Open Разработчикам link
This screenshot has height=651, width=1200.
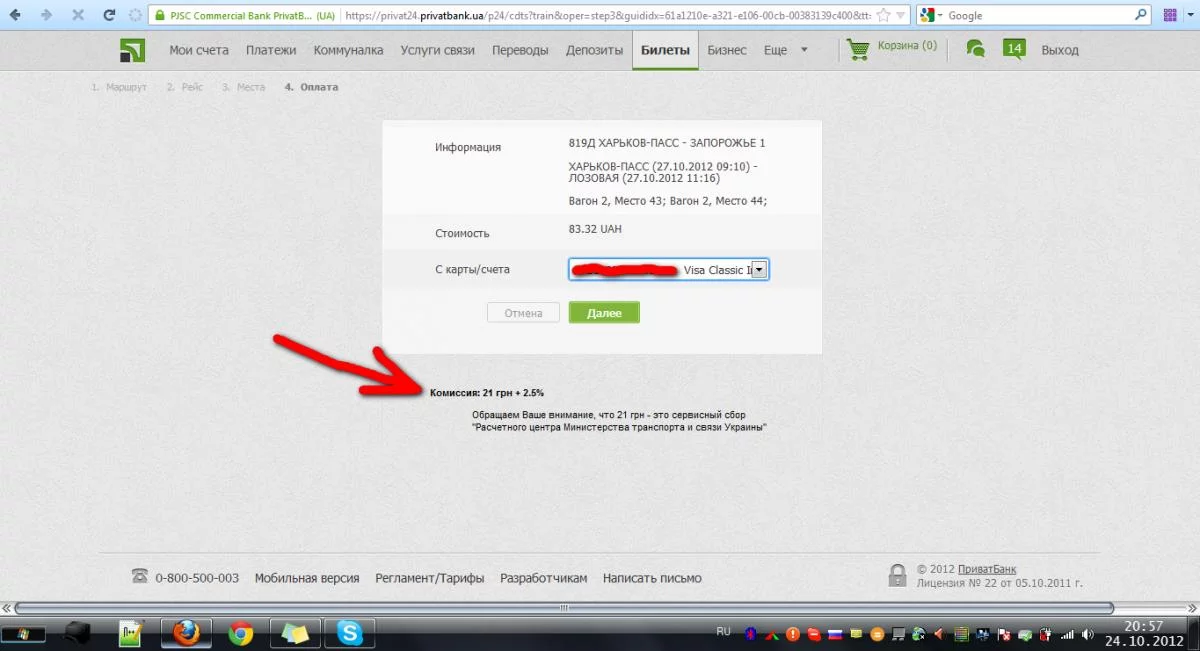pos(544,578)
